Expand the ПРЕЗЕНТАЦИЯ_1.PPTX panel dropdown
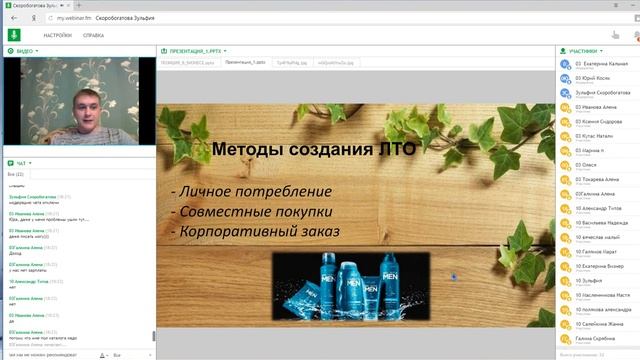Screen dimensions: 640x360 [x=225, y=51]
